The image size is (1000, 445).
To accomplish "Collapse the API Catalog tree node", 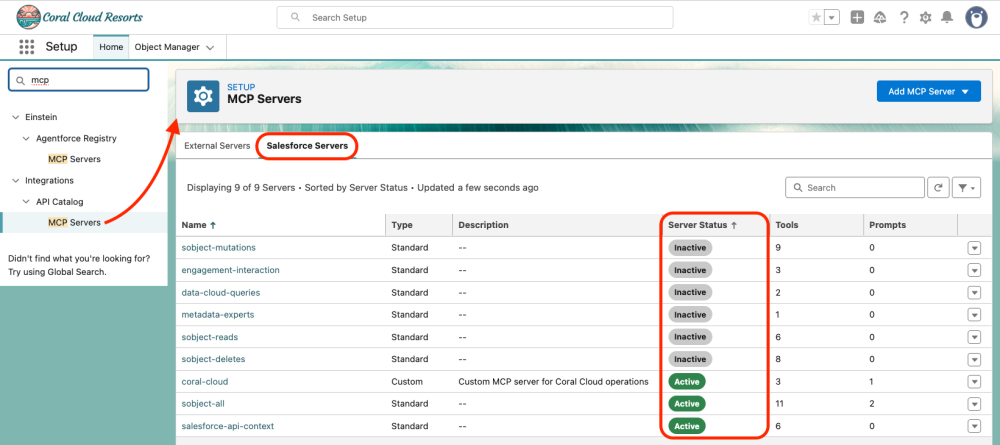I will (26, 202).
